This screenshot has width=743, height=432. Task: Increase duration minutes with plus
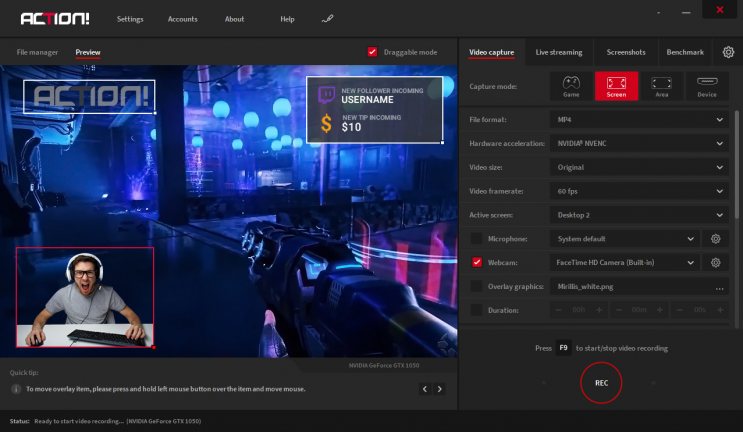pos(660,310)
